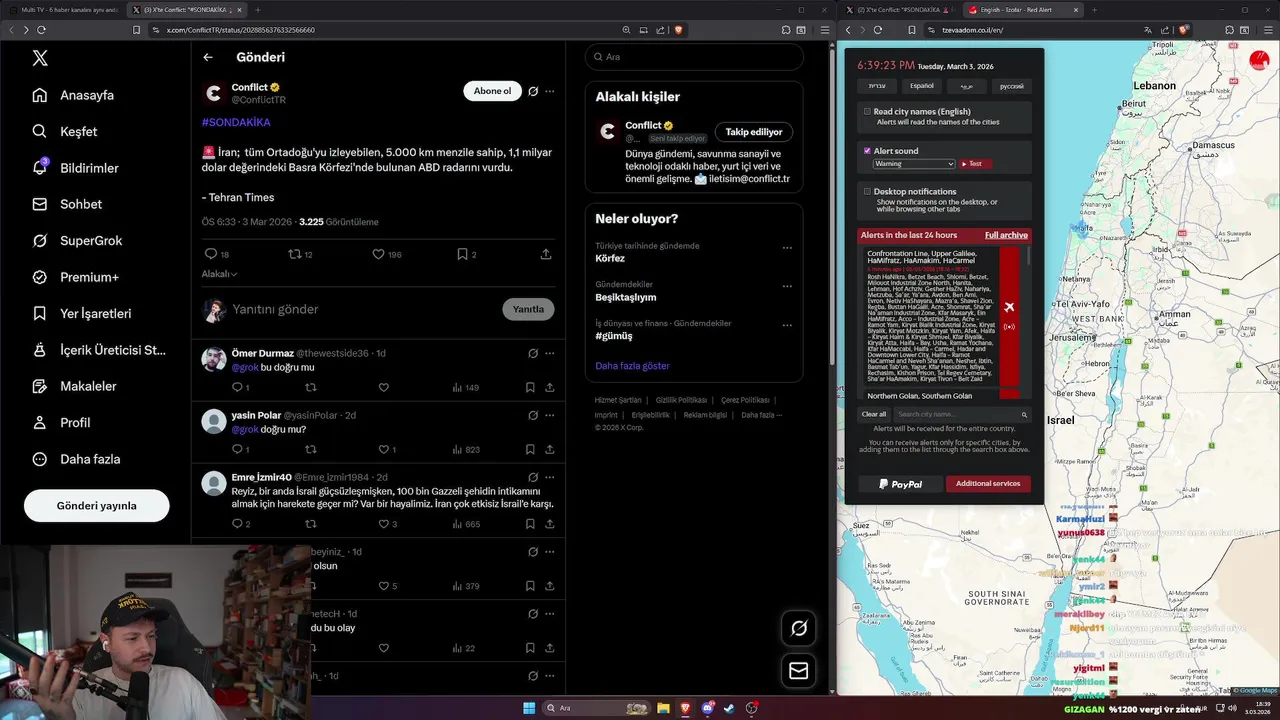The image size is (1280, 720).
Task: Open more options on Ömer Durmaz reply
Action: tap(549, 353)
